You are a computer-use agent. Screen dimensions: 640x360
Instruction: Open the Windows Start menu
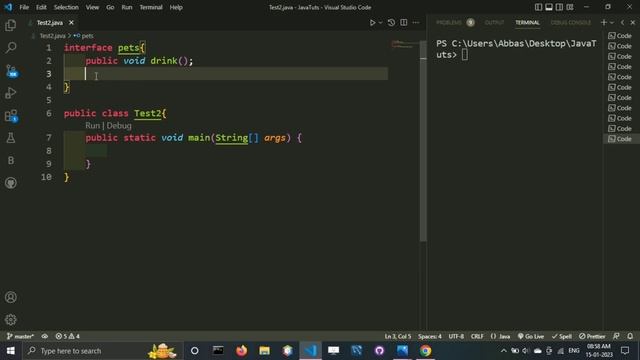pos(11,351)
